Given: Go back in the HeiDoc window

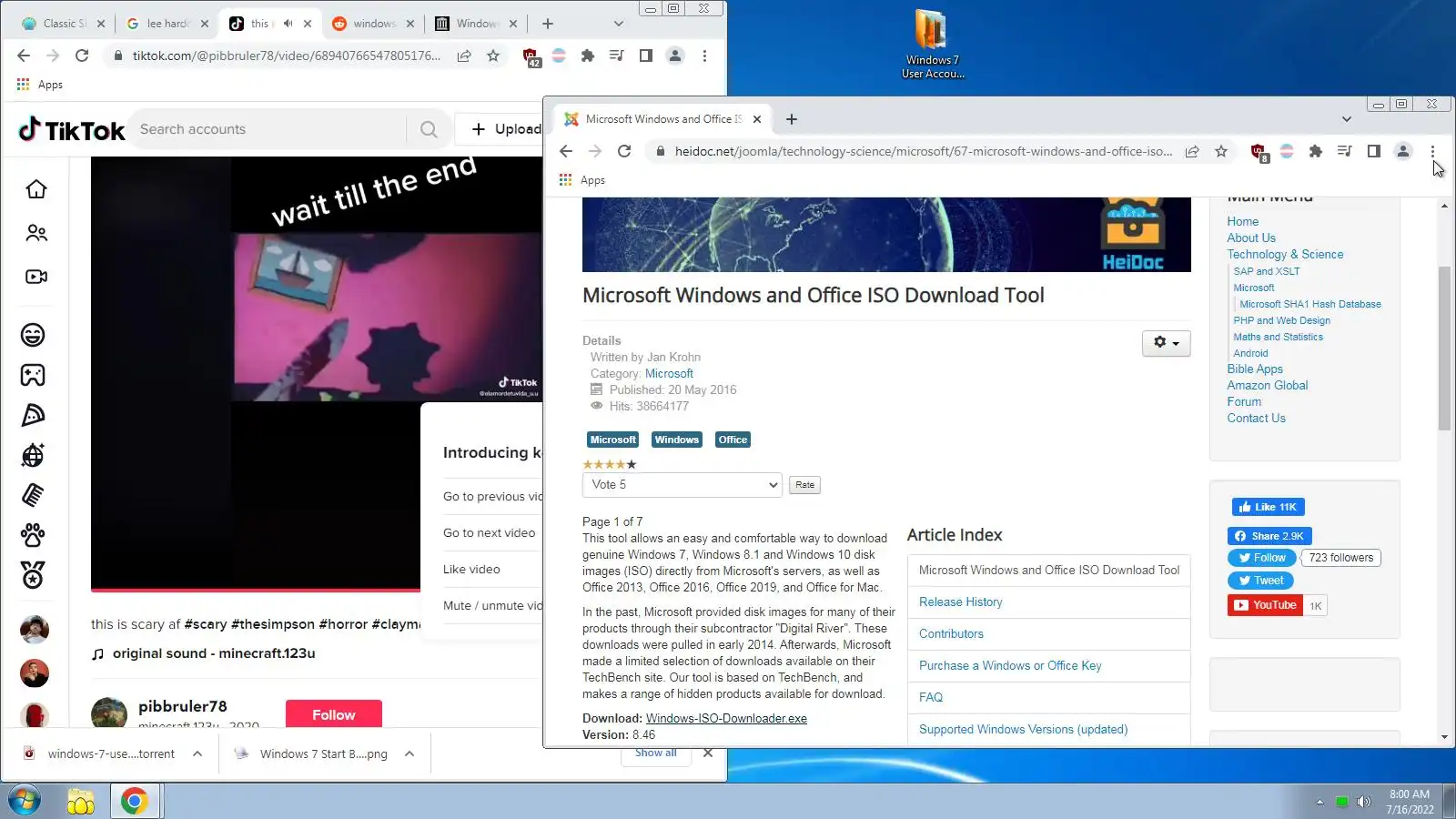Looking at the screenshot, I should pos(566,151).
